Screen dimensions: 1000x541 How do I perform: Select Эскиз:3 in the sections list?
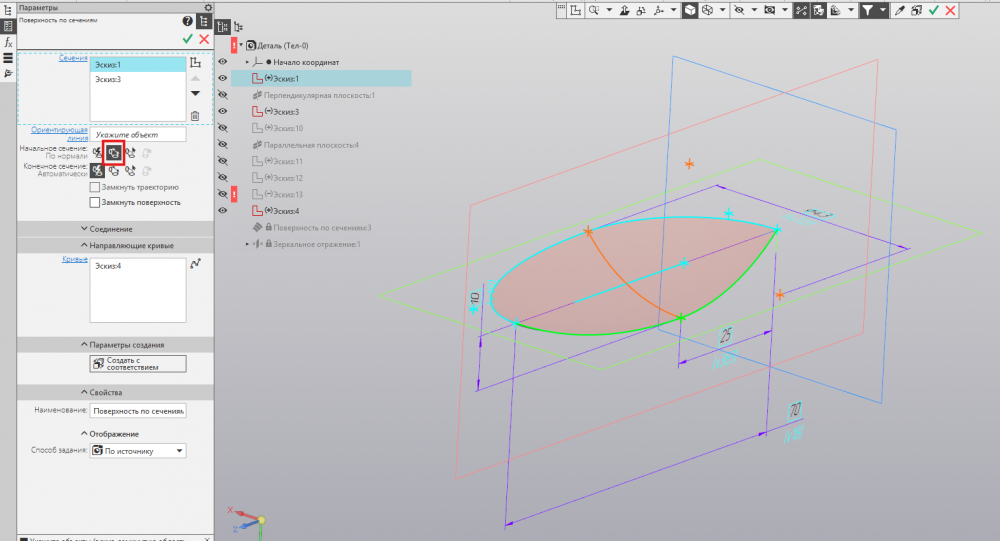[108, 79]
